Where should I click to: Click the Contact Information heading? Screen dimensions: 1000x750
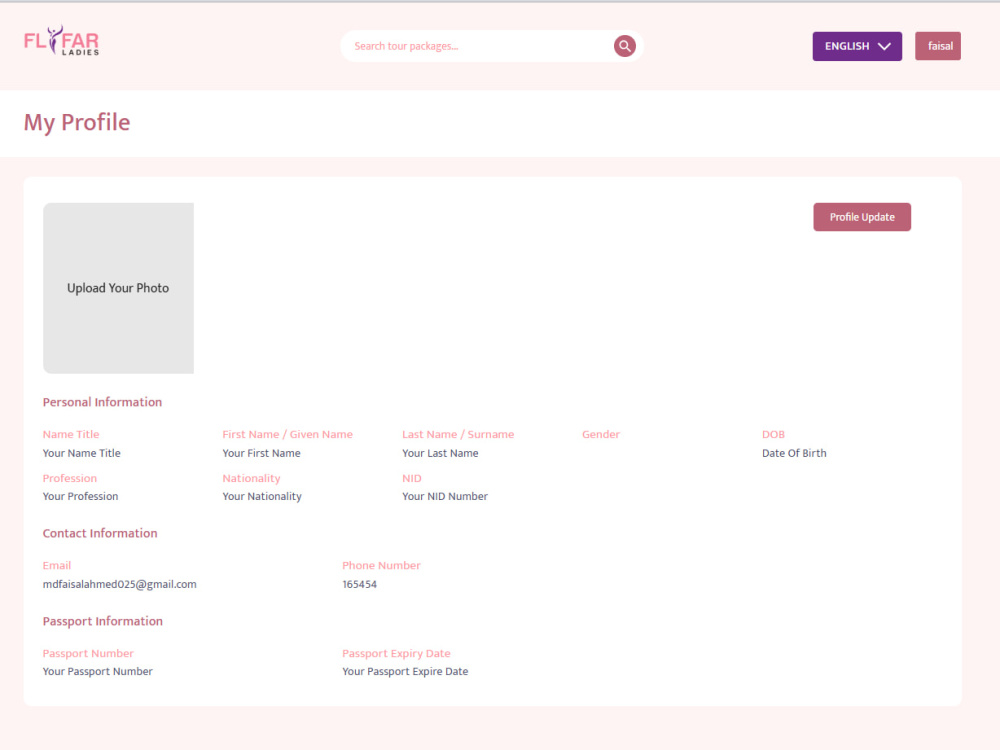click(100, 534)
